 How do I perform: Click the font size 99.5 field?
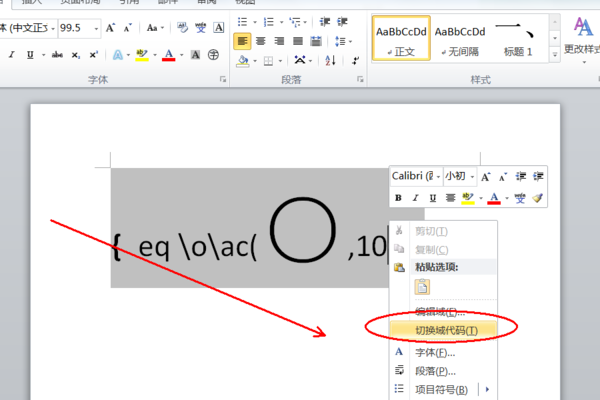(75, 28)
